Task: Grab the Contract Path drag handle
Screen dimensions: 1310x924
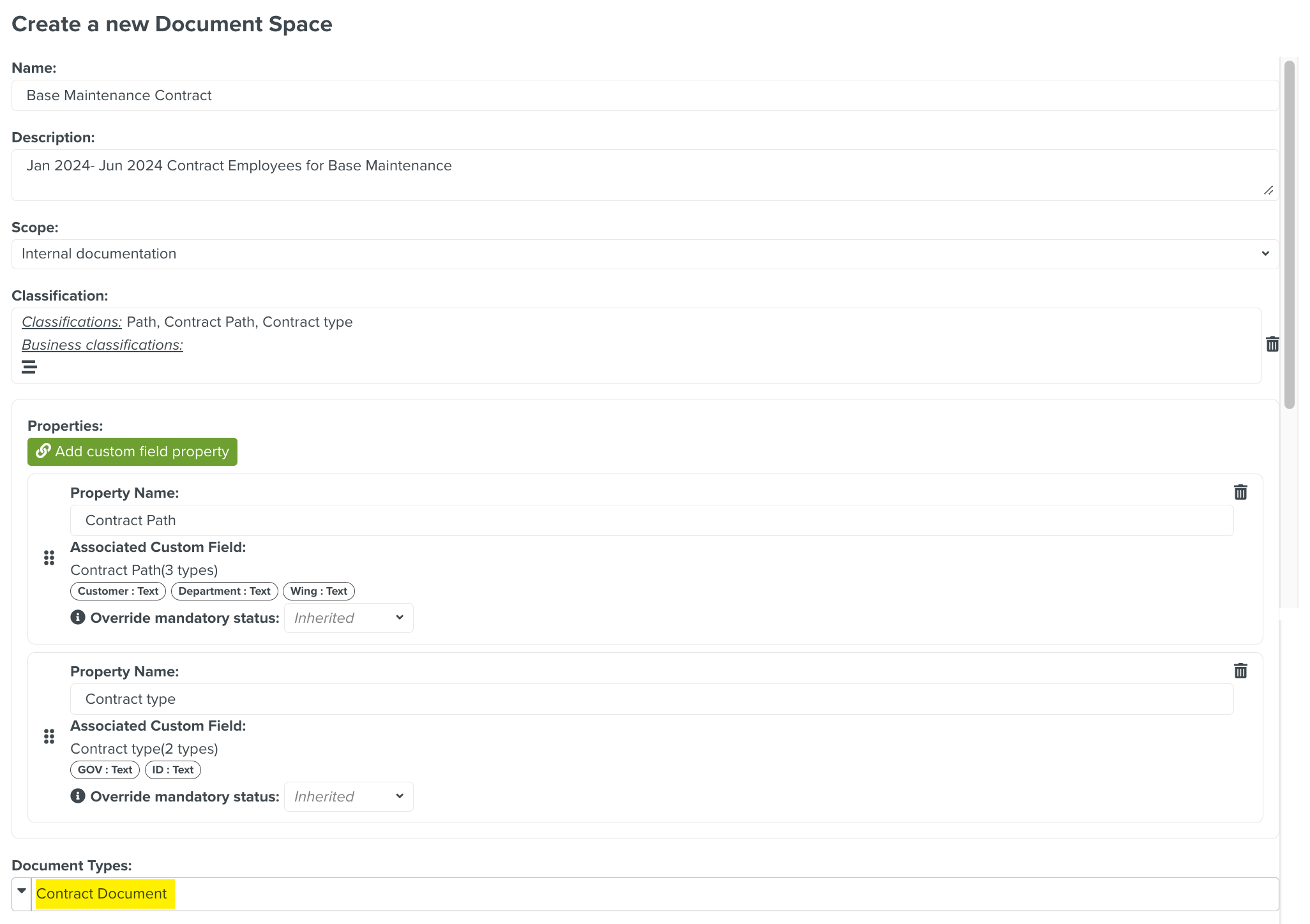Action: click(49, 558)
